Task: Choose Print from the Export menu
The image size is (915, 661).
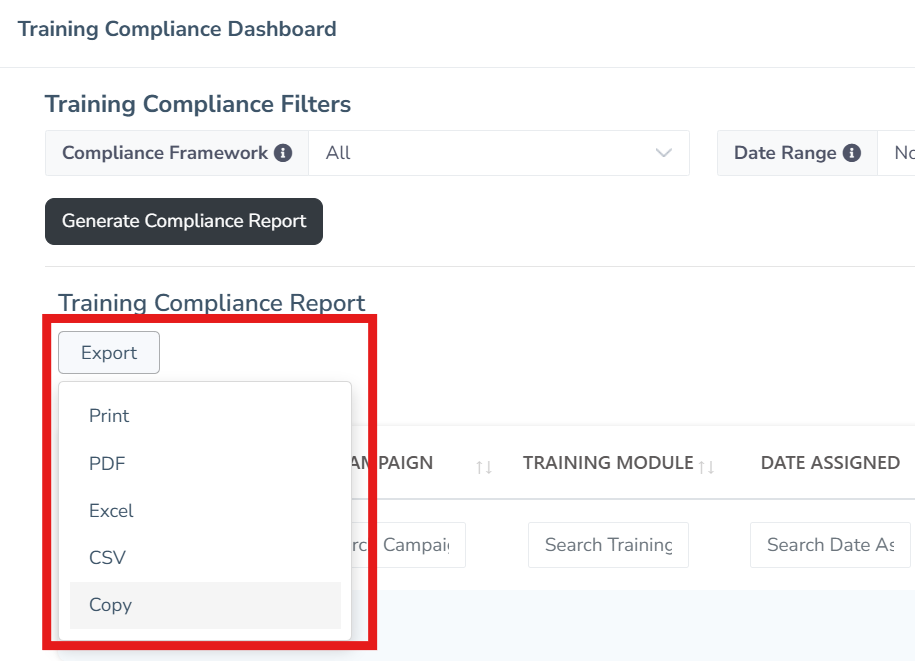Action: tap(109, 416)
